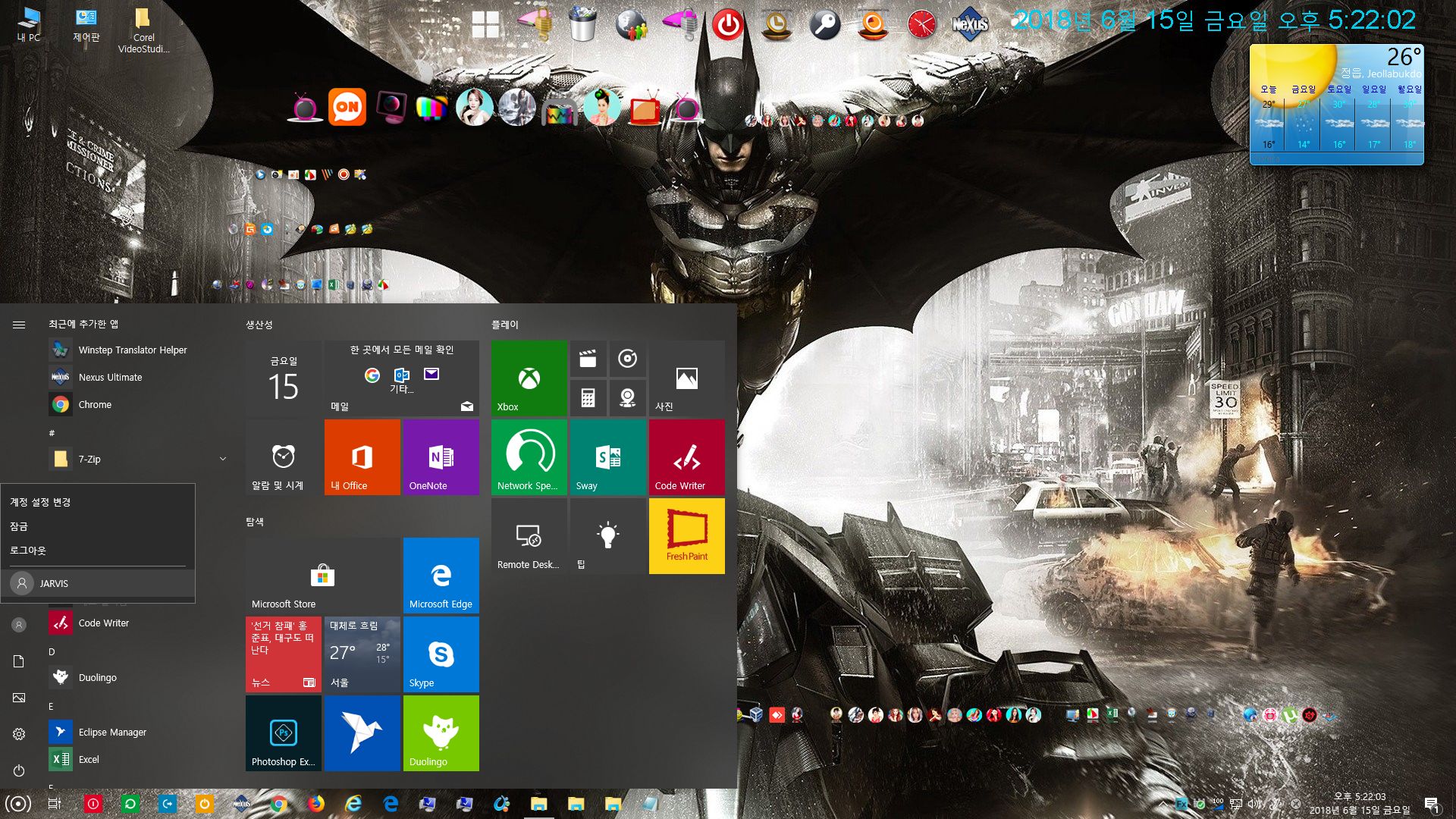Open Firefox from the taskbar
This screenshot has width=1456, height=819.
click(316, 804)
